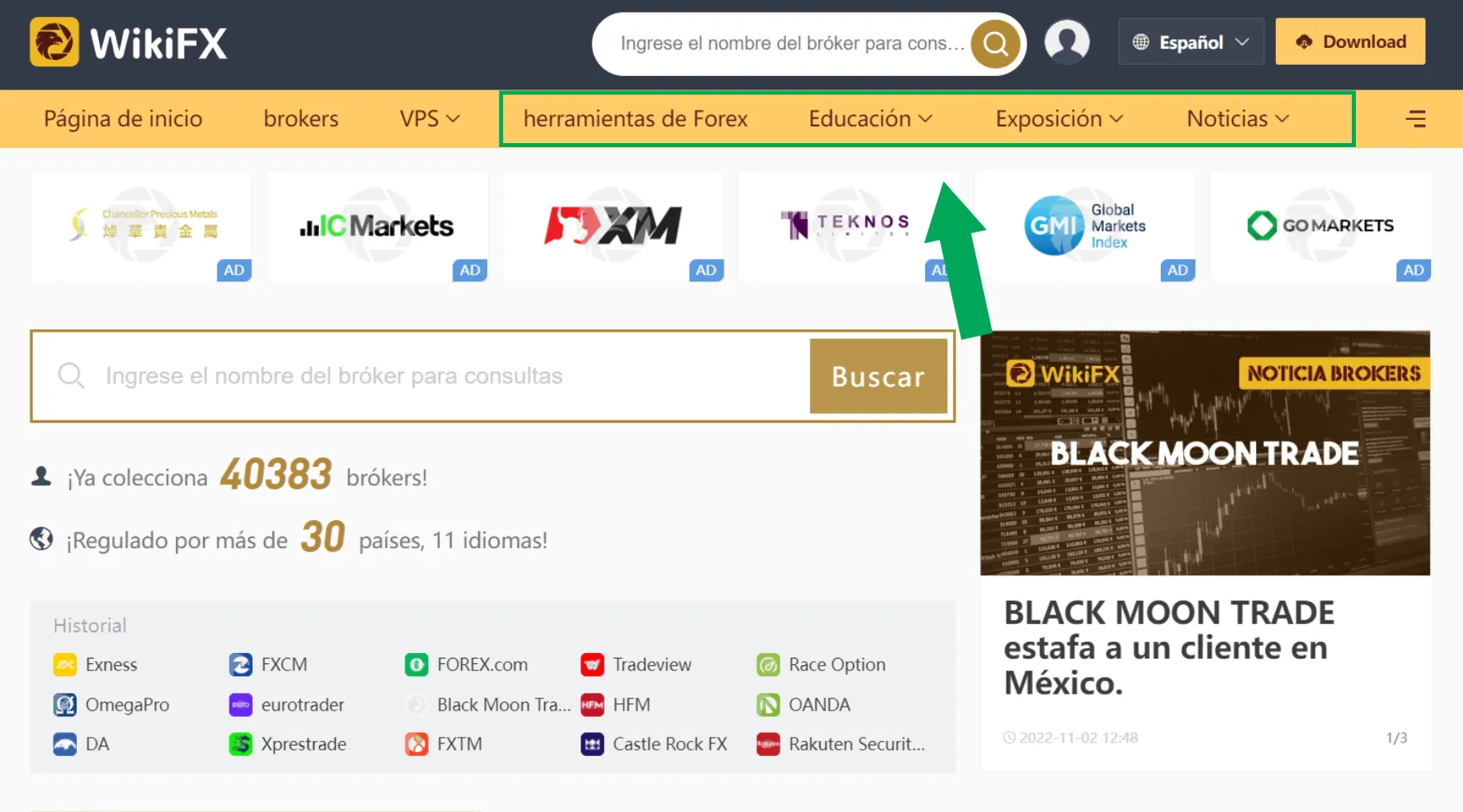Expand the Exposición dropdown menu
This screenshot has width=1463, height=812.
pyautogui.click(x=1059, y=118)
